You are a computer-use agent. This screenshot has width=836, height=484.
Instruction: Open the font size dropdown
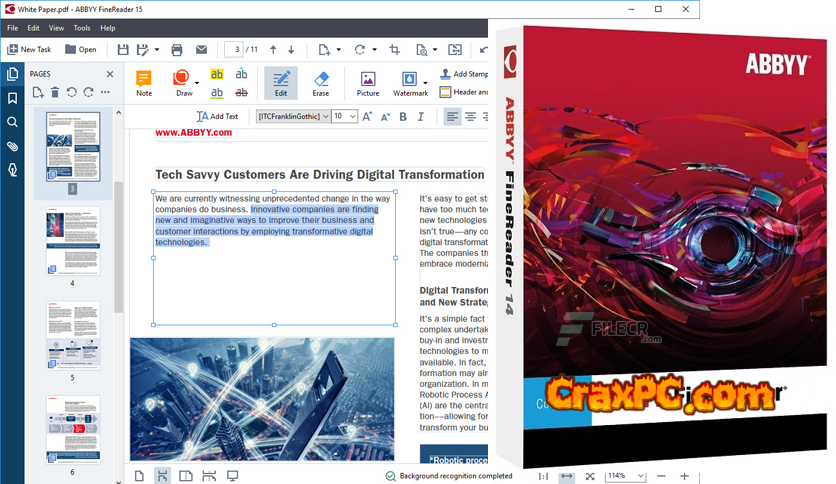[x=345, y=116]
